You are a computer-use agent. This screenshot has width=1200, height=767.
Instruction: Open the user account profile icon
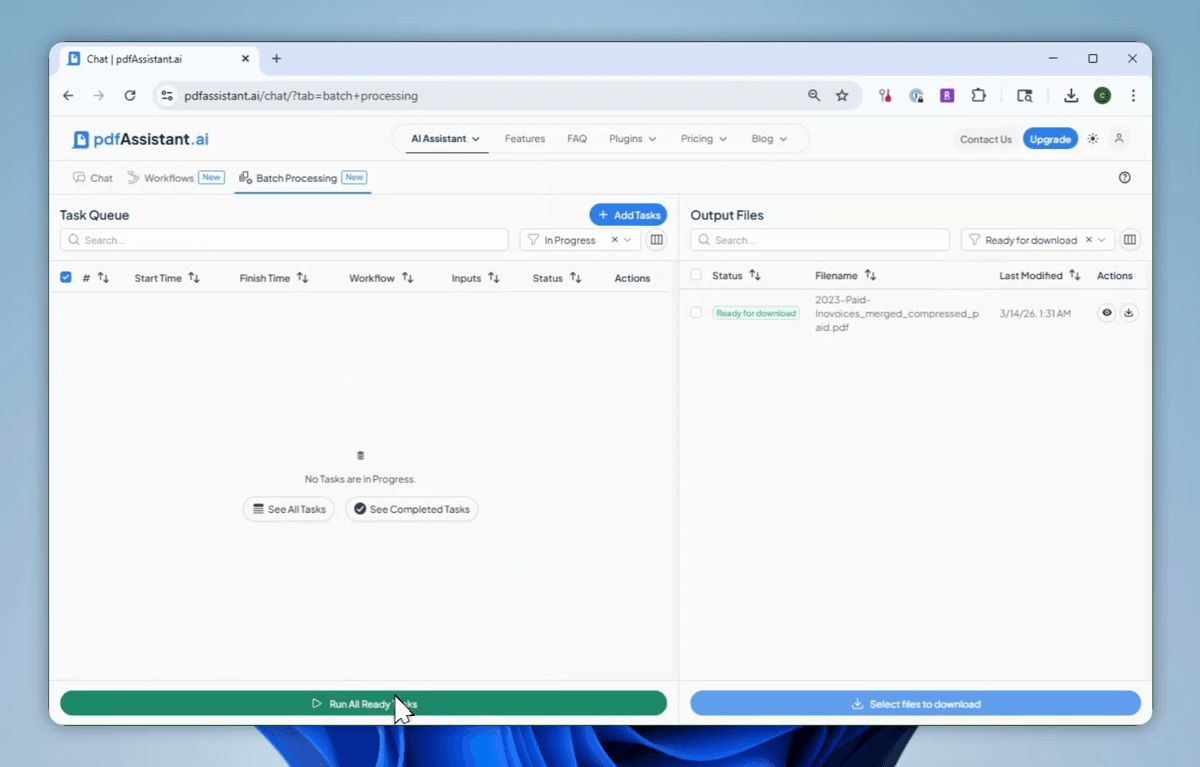tap(1119, 139)
